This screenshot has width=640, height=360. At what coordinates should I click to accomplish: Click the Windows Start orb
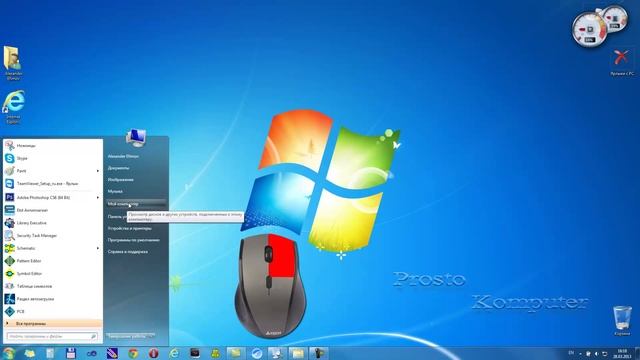pyautogui.click(x=9, y=353)
